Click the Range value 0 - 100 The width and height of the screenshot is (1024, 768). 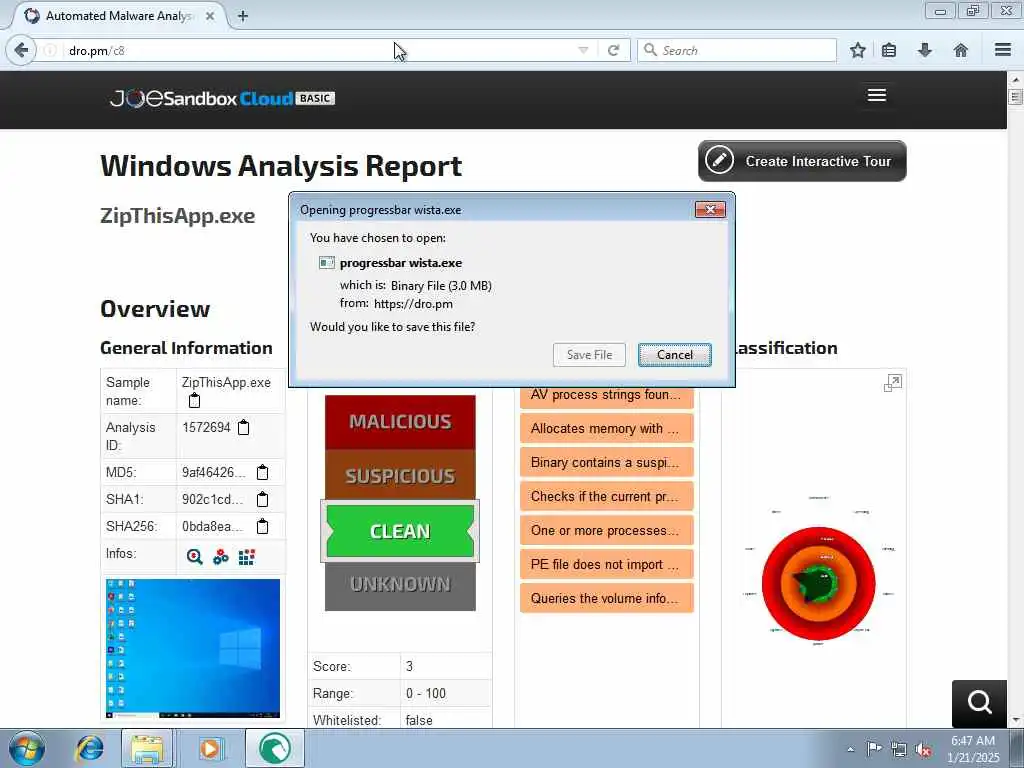click(x=426, y=693)
